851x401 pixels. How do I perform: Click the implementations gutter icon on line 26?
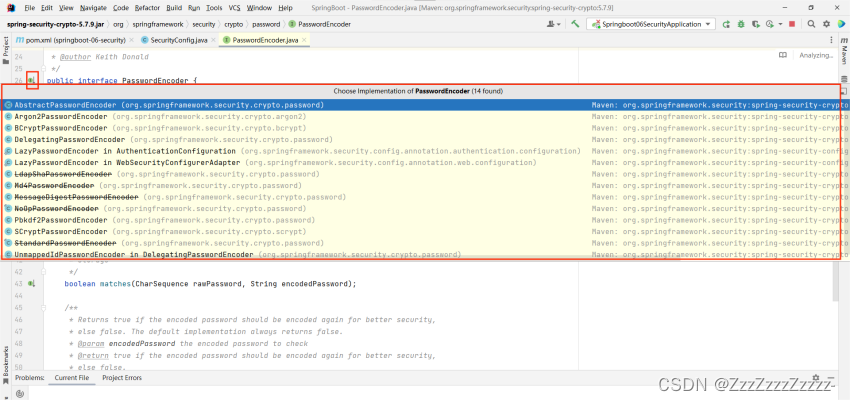click(32, 80)
